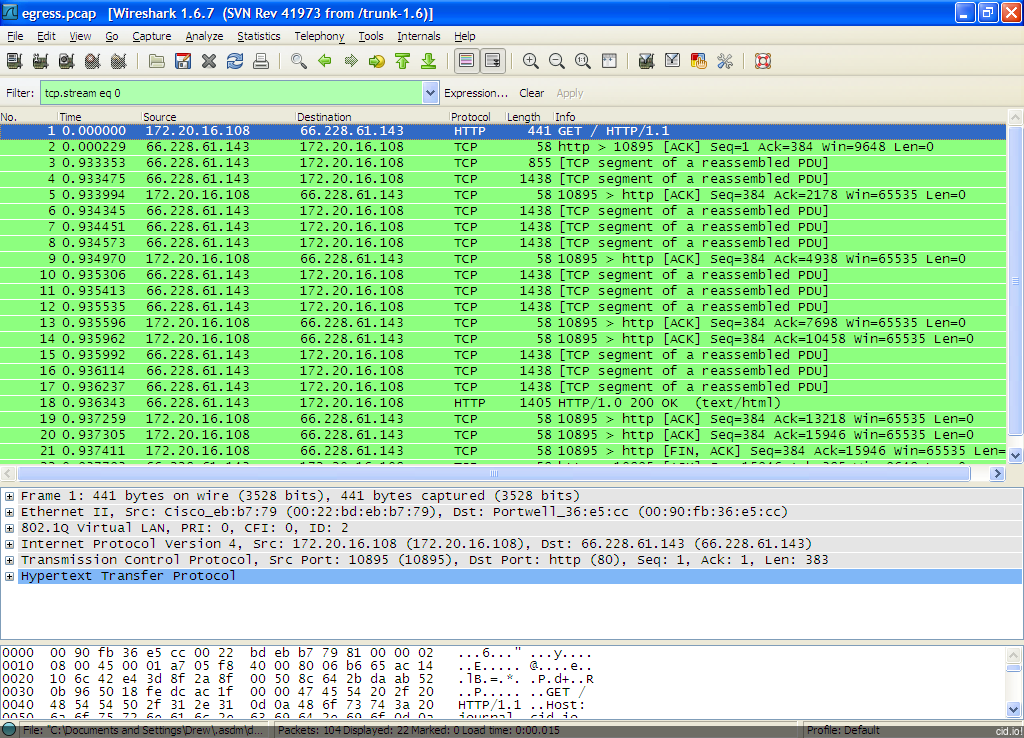Open the Help menu
The width and height of the screenshot is (1024, 738).
(464, 36)
